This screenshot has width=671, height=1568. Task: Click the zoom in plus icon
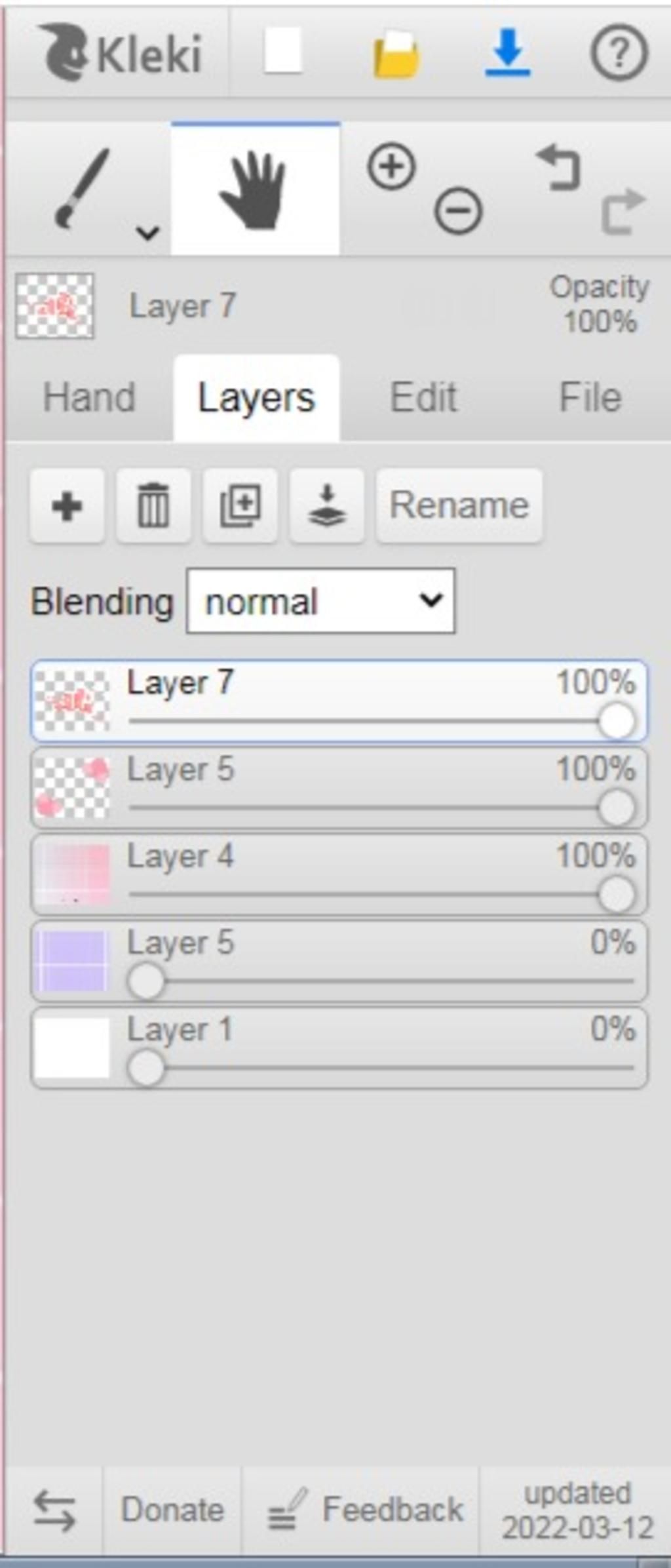391,168
